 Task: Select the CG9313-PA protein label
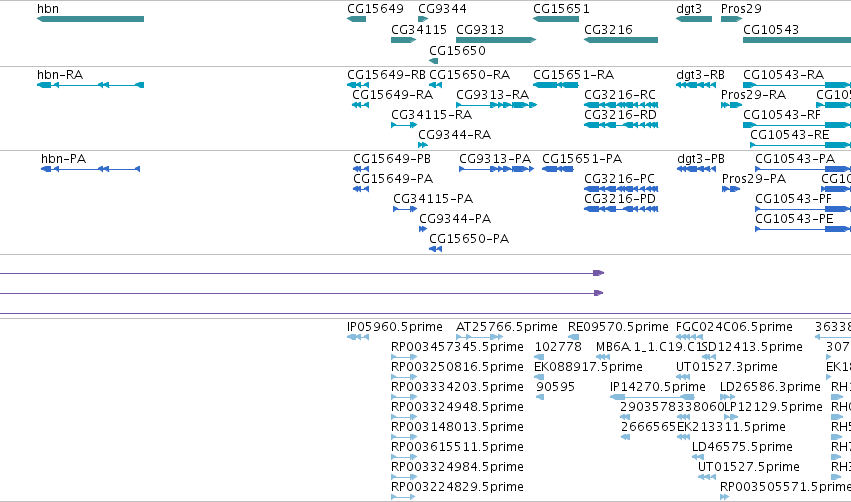pos(495,158)
